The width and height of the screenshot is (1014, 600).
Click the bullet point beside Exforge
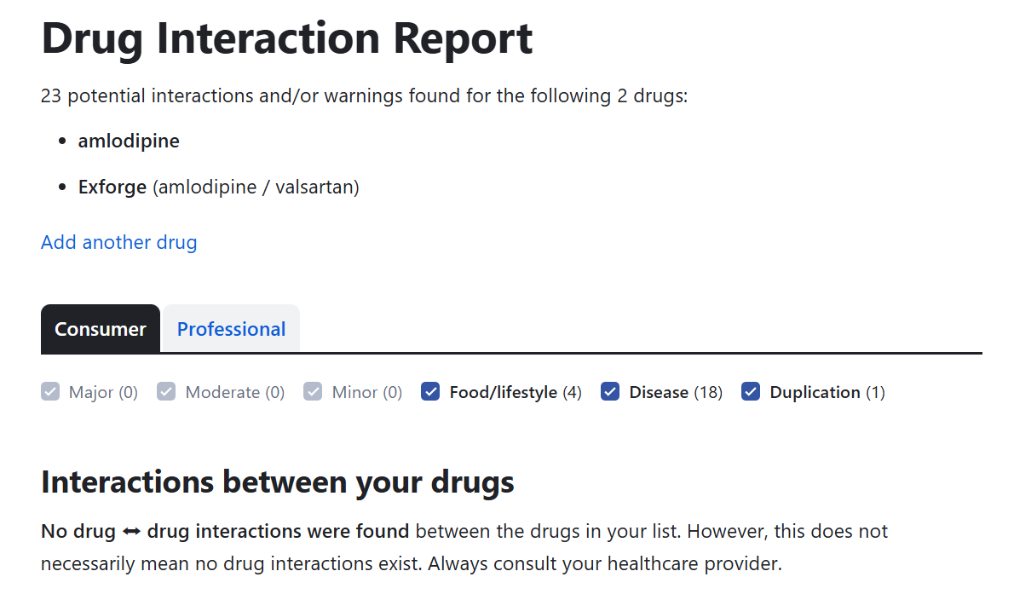63,187
